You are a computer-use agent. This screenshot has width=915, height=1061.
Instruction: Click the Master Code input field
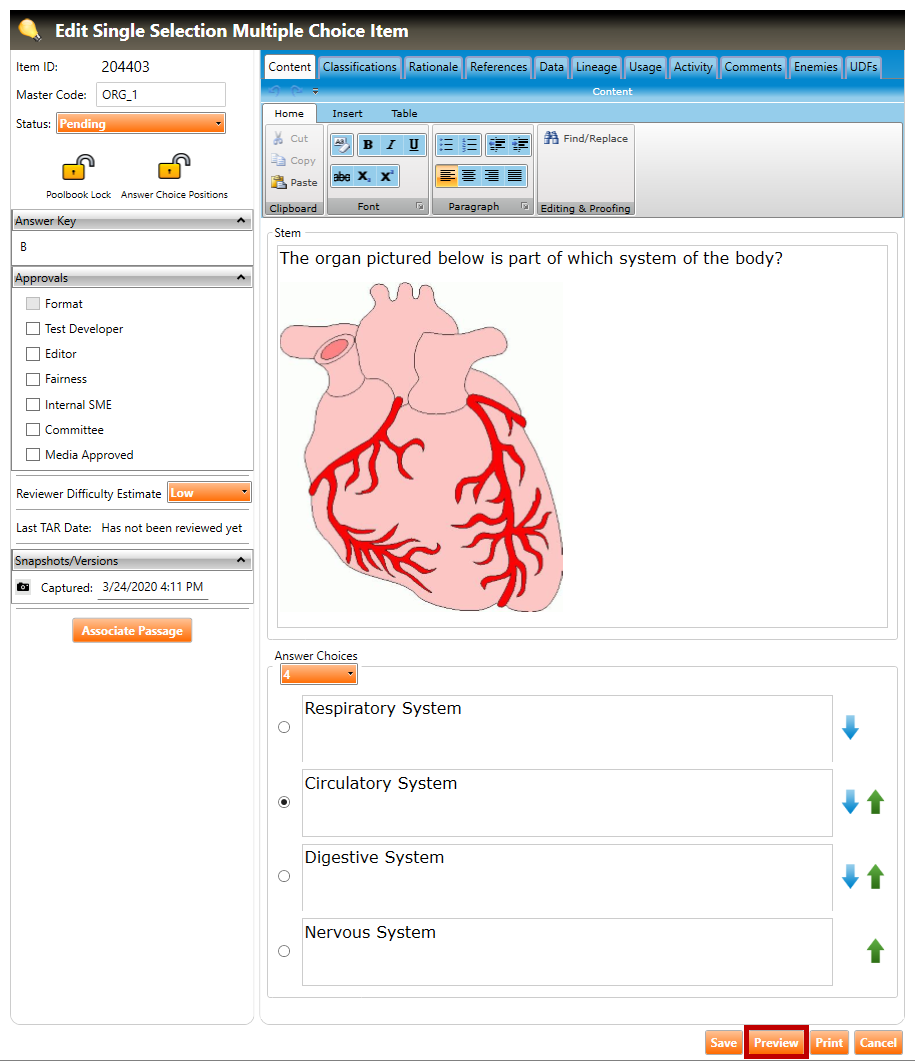[160, 95]
